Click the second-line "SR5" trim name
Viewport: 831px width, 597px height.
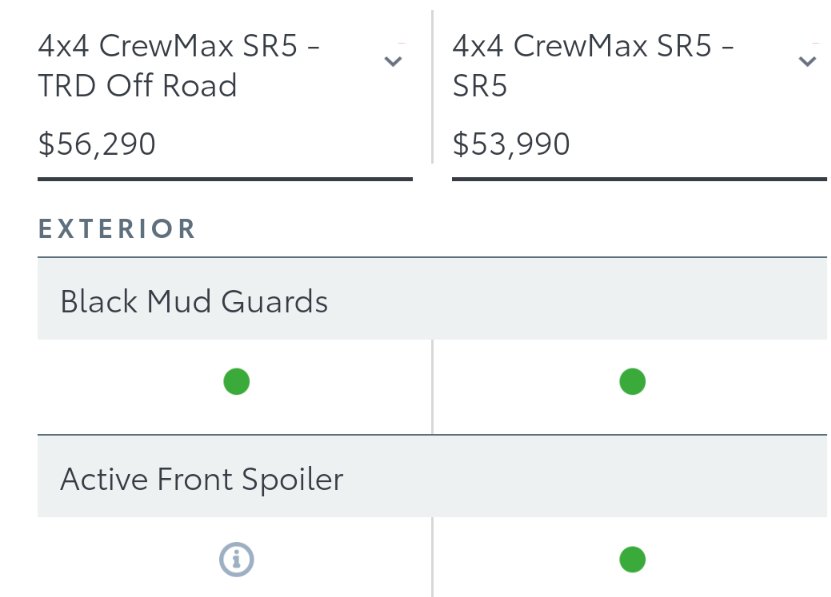(x=480, y=86)
